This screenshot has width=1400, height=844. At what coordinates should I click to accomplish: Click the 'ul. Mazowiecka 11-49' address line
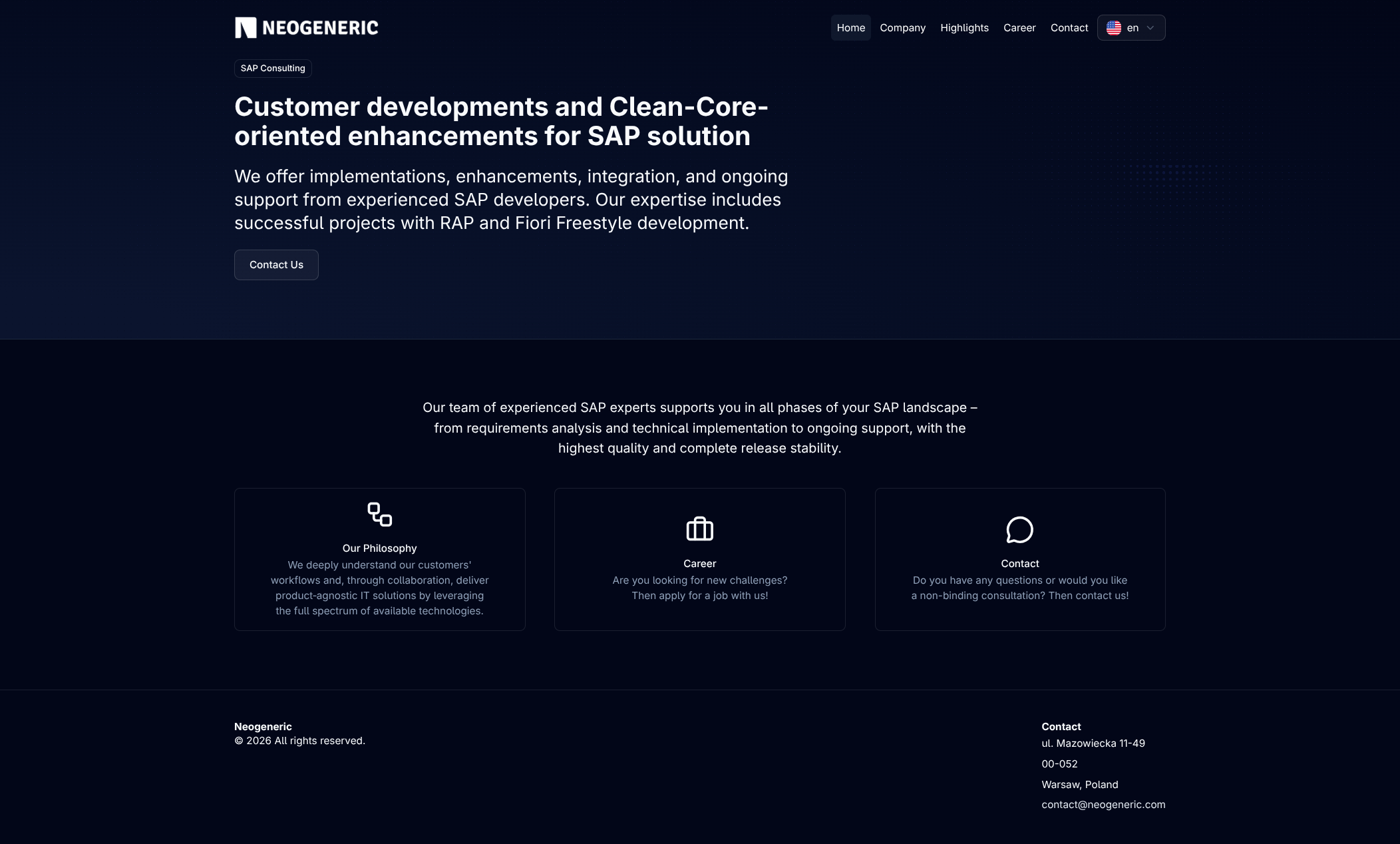point(1093,743)
